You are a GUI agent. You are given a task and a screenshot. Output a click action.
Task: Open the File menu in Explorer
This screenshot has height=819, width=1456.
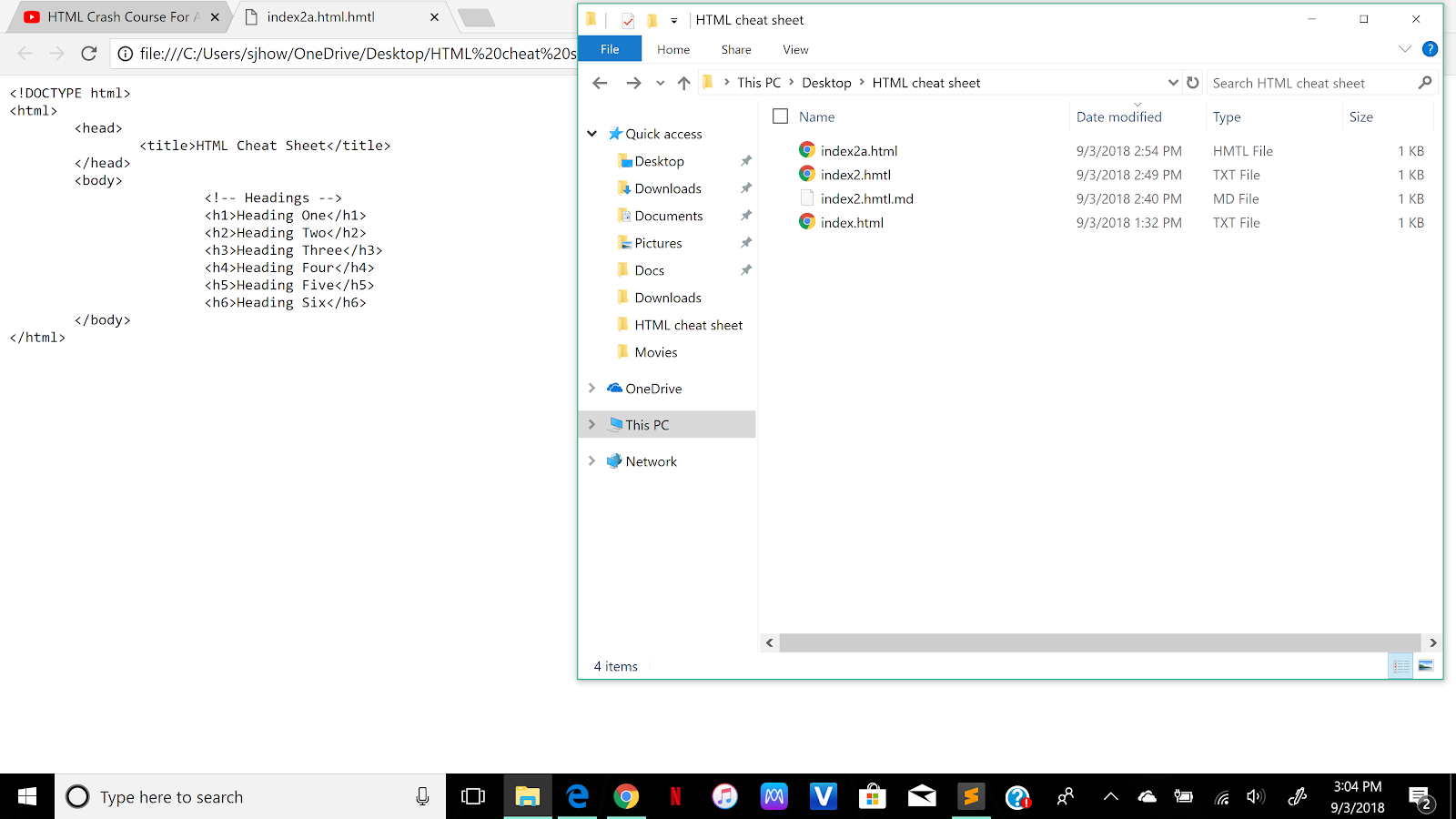609,48
